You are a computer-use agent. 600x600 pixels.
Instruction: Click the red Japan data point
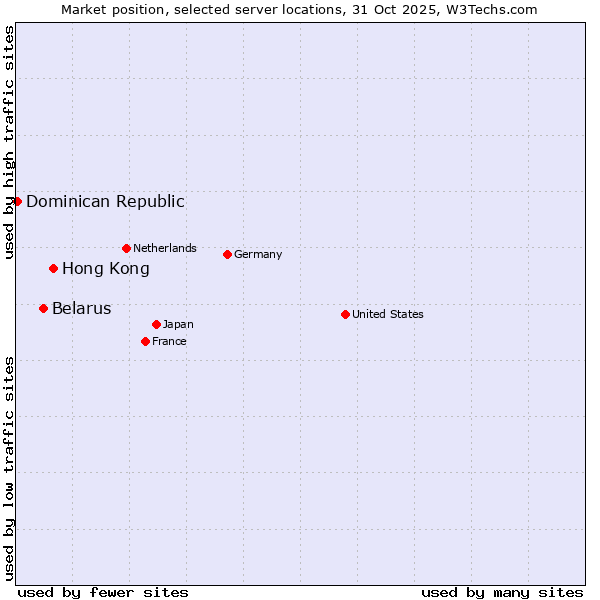[156, 324]
